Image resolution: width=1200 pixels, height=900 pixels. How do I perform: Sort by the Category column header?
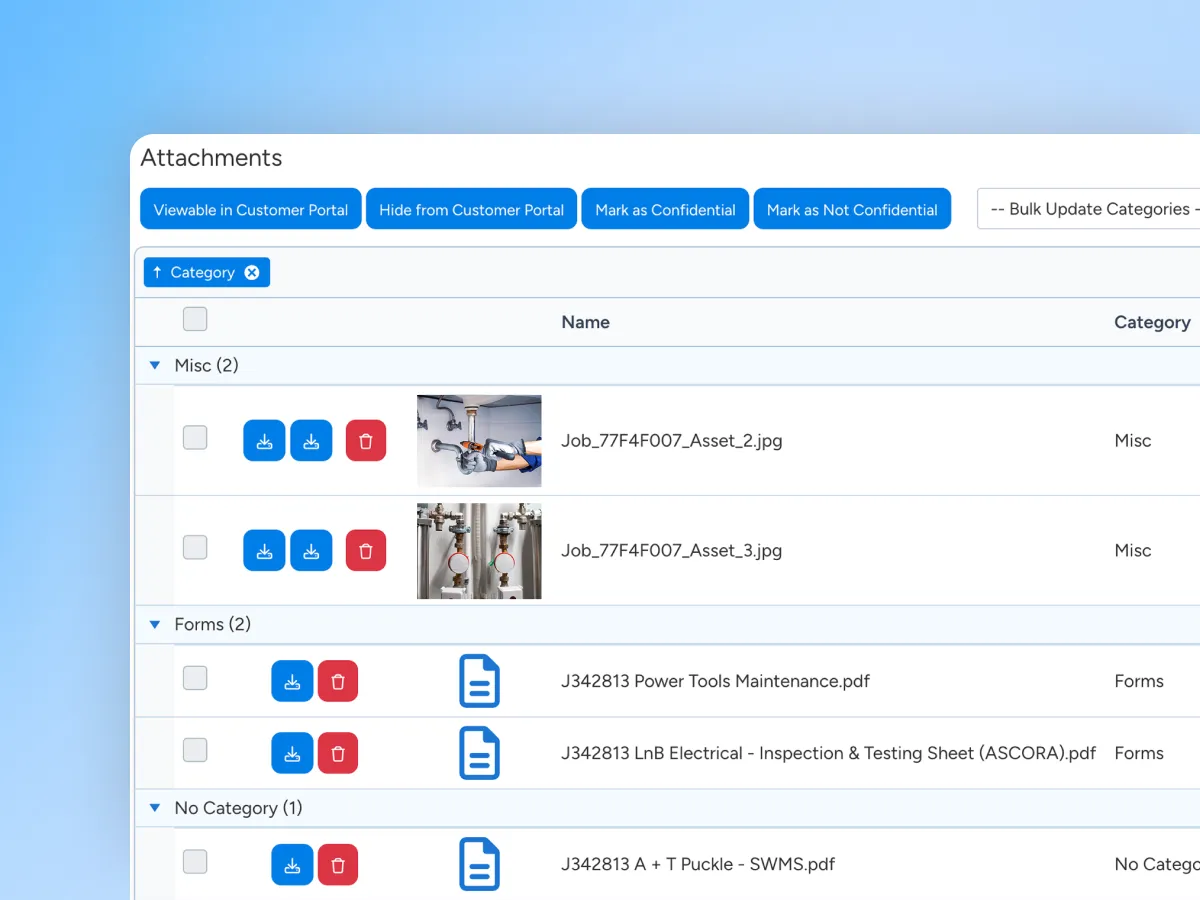click(1152, 322)
